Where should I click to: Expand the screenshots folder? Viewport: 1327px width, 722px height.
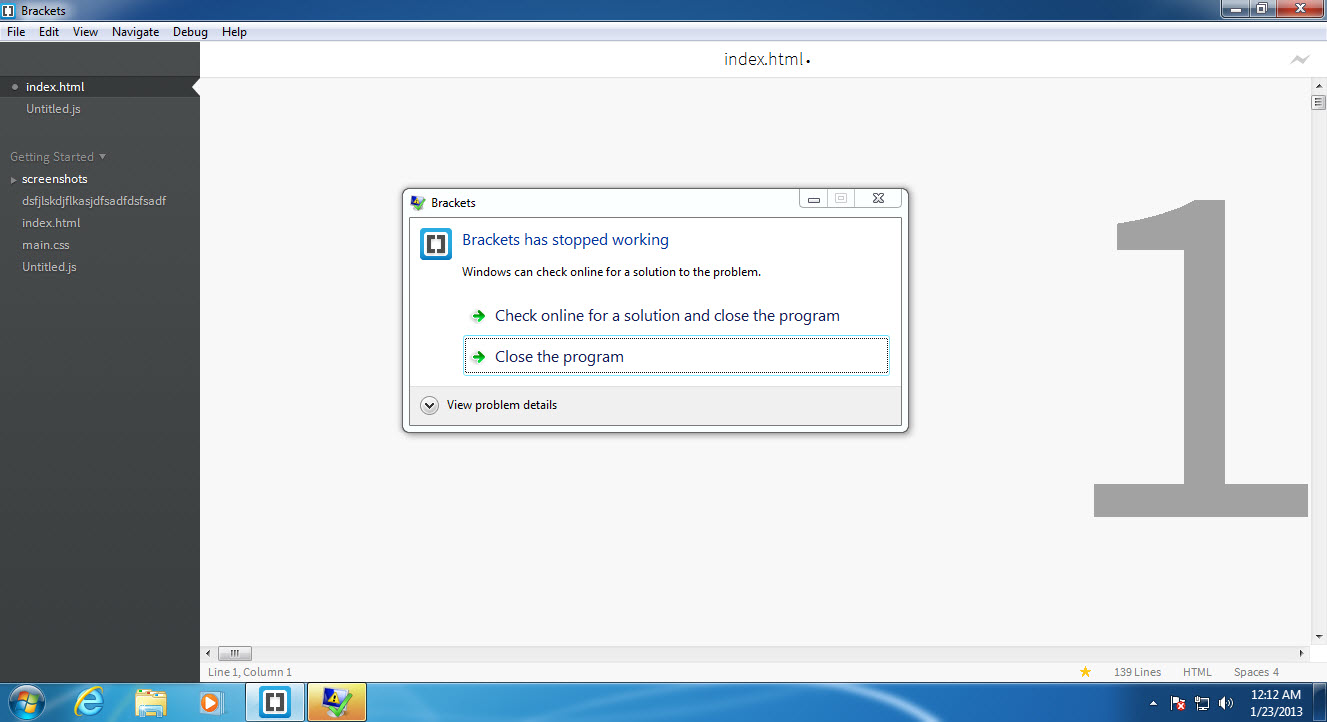(14, 180)
